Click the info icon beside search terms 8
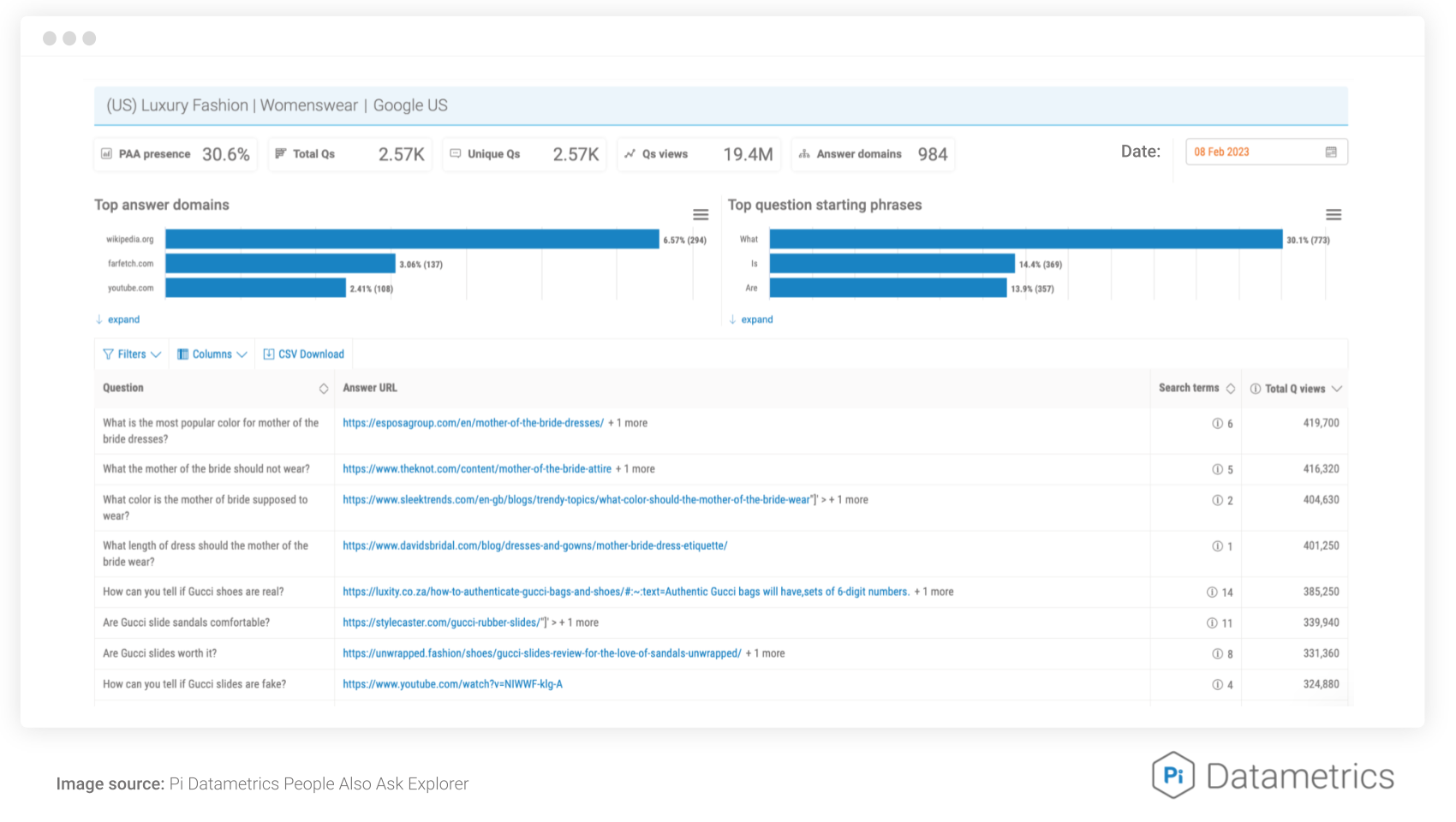 pos(1217,654)
